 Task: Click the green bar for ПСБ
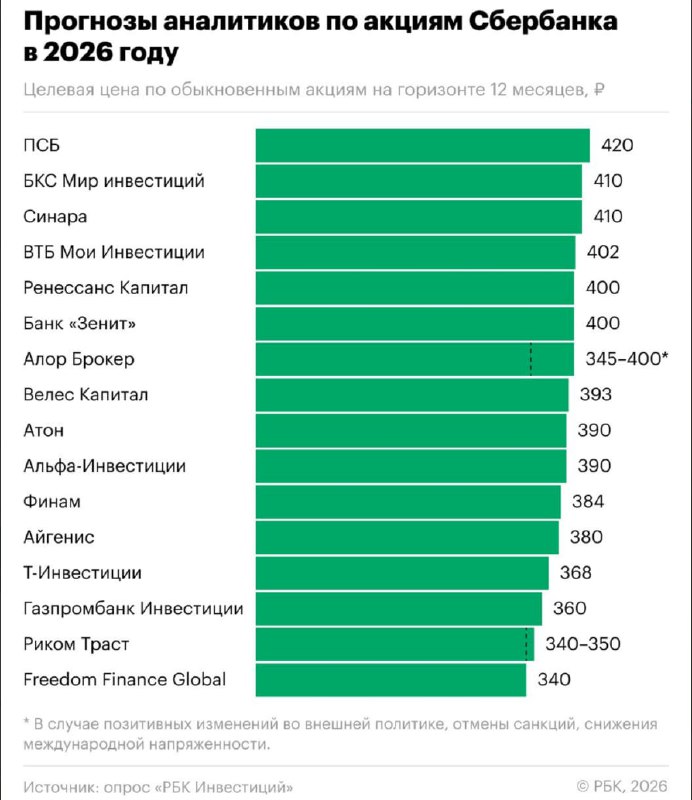[x=422, y=145]
